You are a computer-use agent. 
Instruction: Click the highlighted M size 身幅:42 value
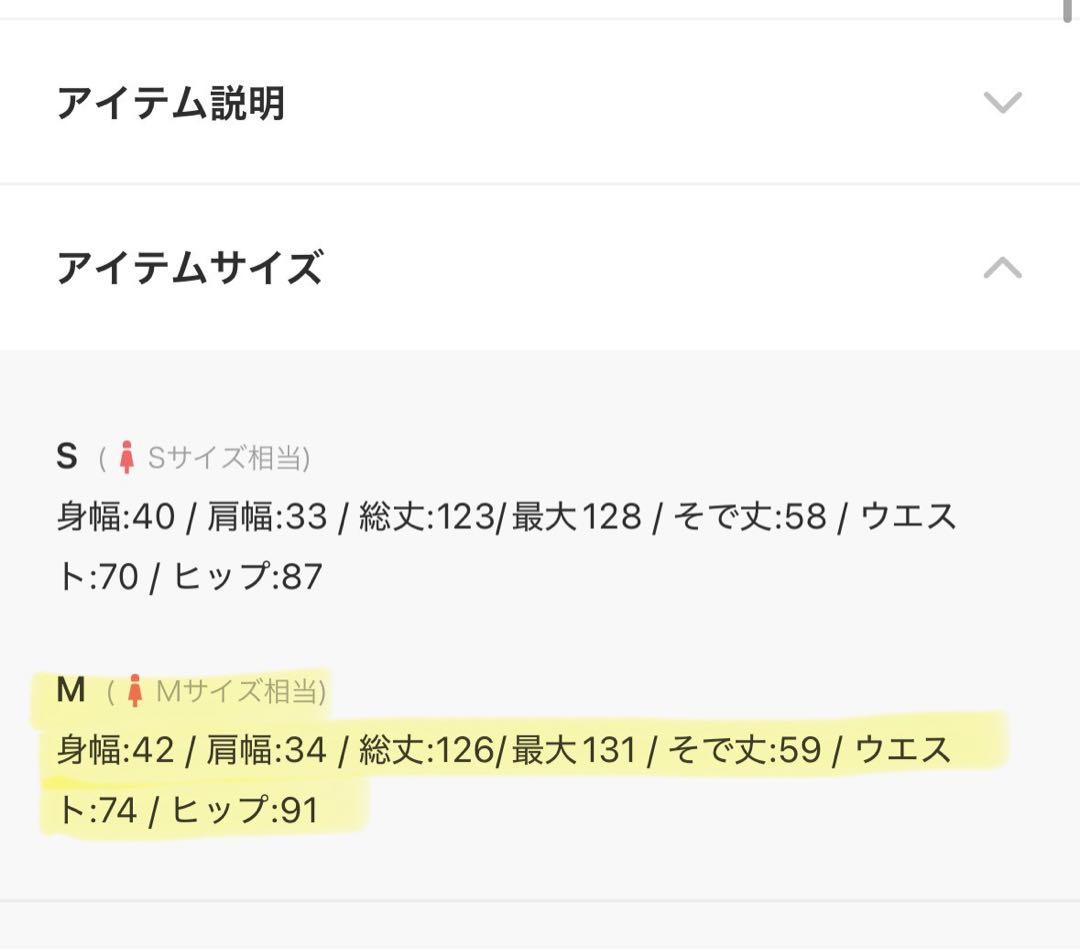click(x=115, y=750)
